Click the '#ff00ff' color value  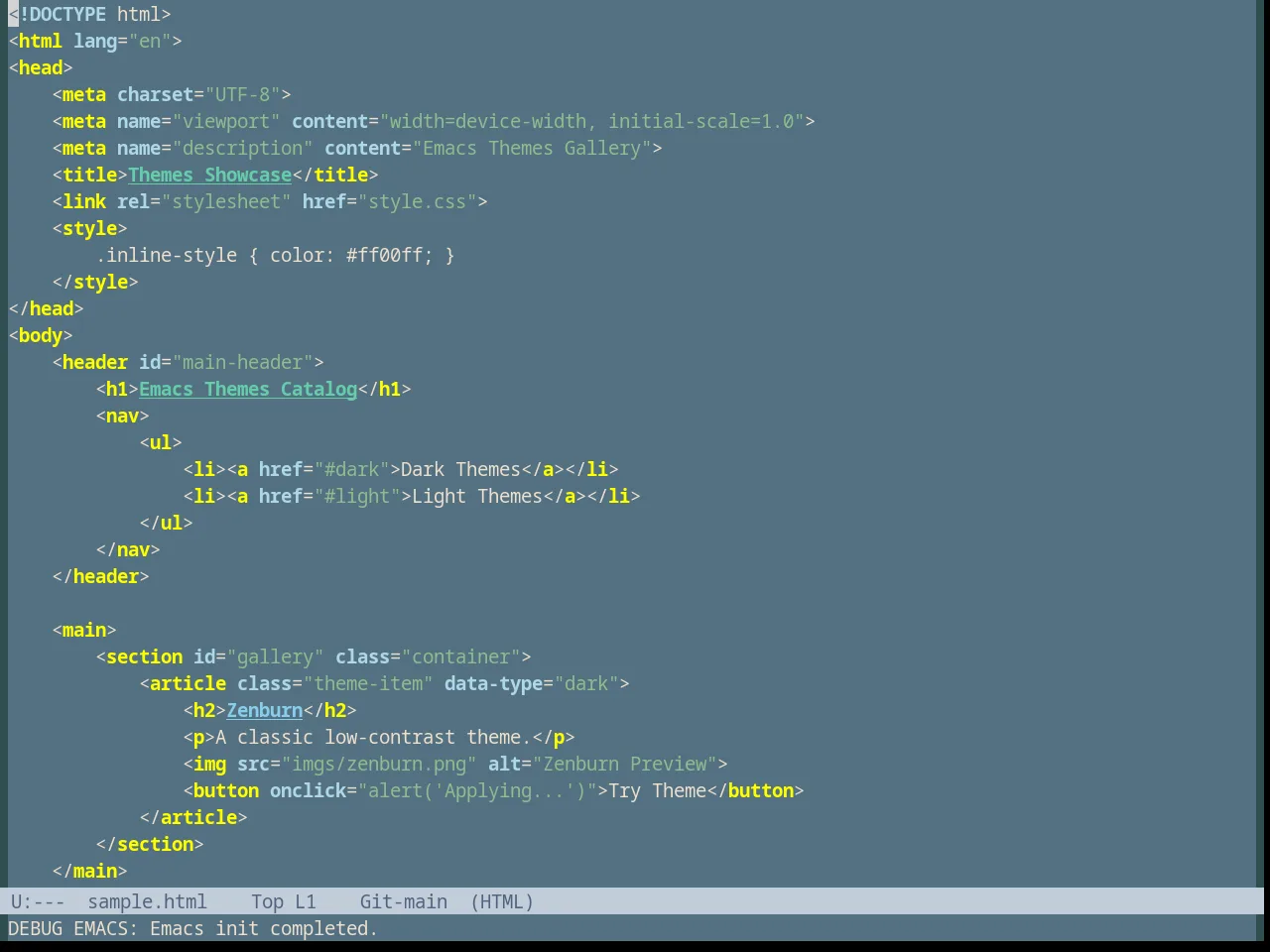pos(384,255)
